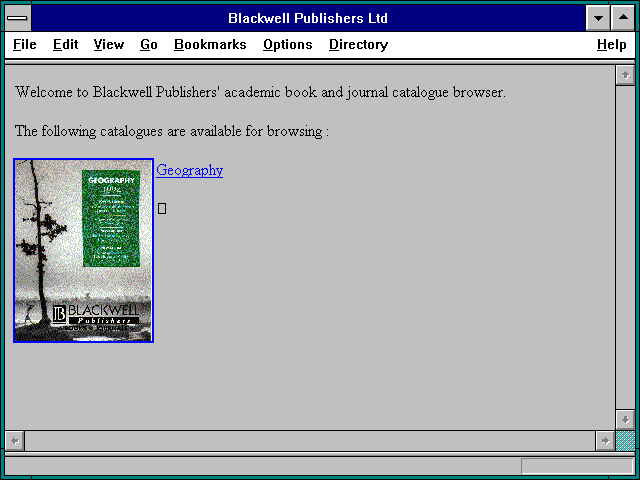Open the Go menu
Image resolution: width=640 pixels, height=480 pixels.
click(149, 44)
